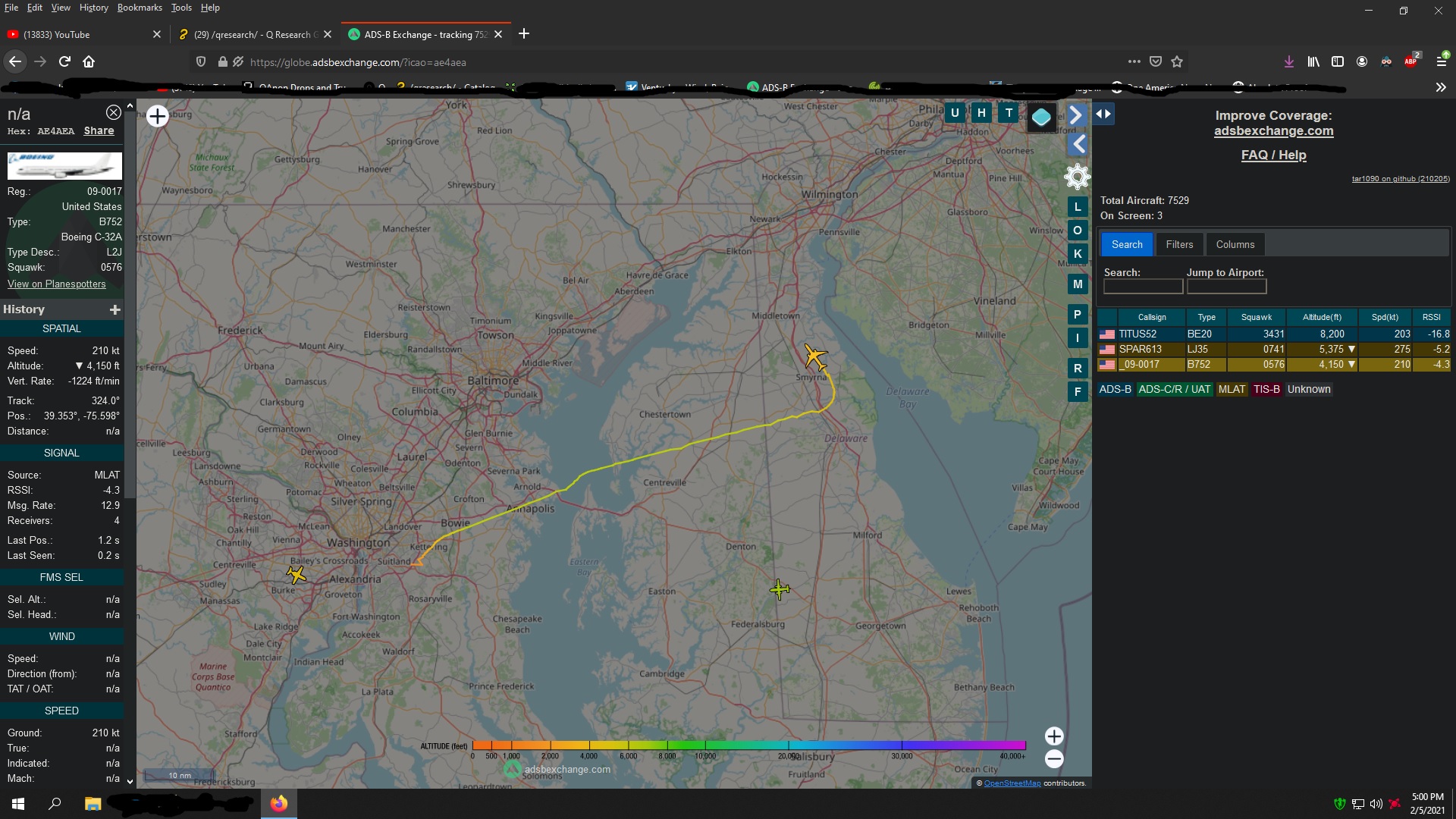Viewport: 1456px width, 819px height.
Task: Toggle the K map button
Action: (x=1078, y=253)
